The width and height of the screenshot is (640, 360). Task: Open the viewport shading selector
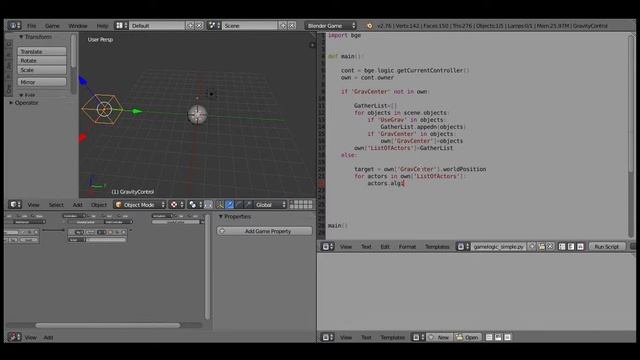(x=177, y=204)
